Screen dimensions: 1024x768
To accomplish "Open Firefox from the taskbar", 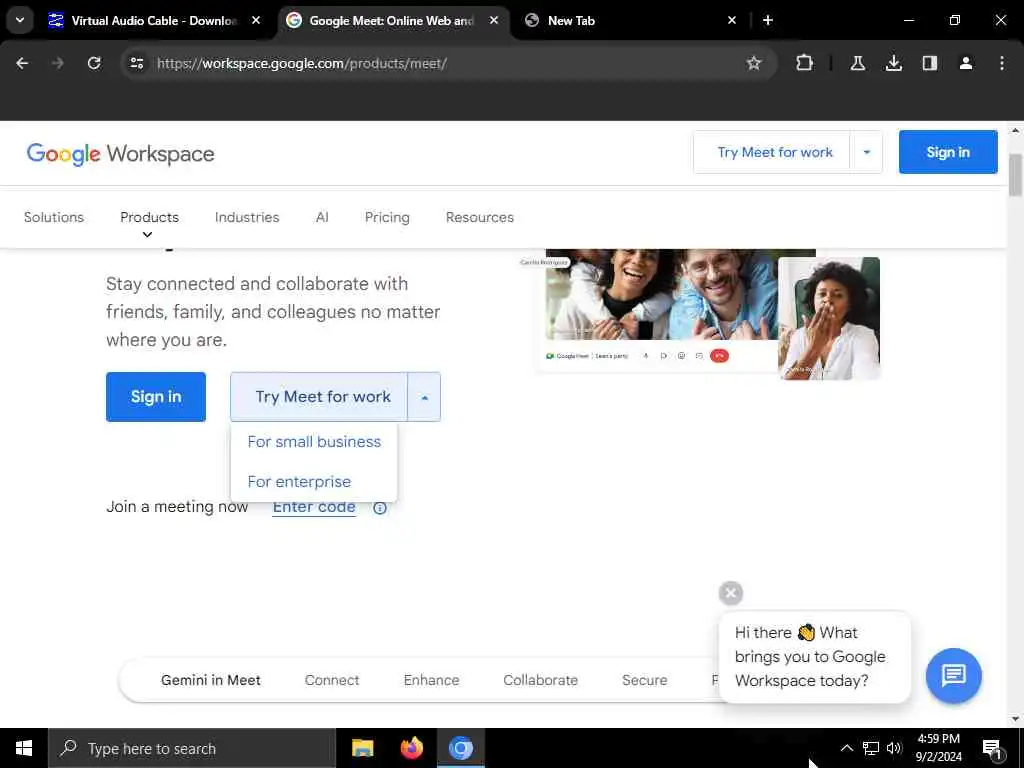I will pyautogui.click(x=411, y=748).
